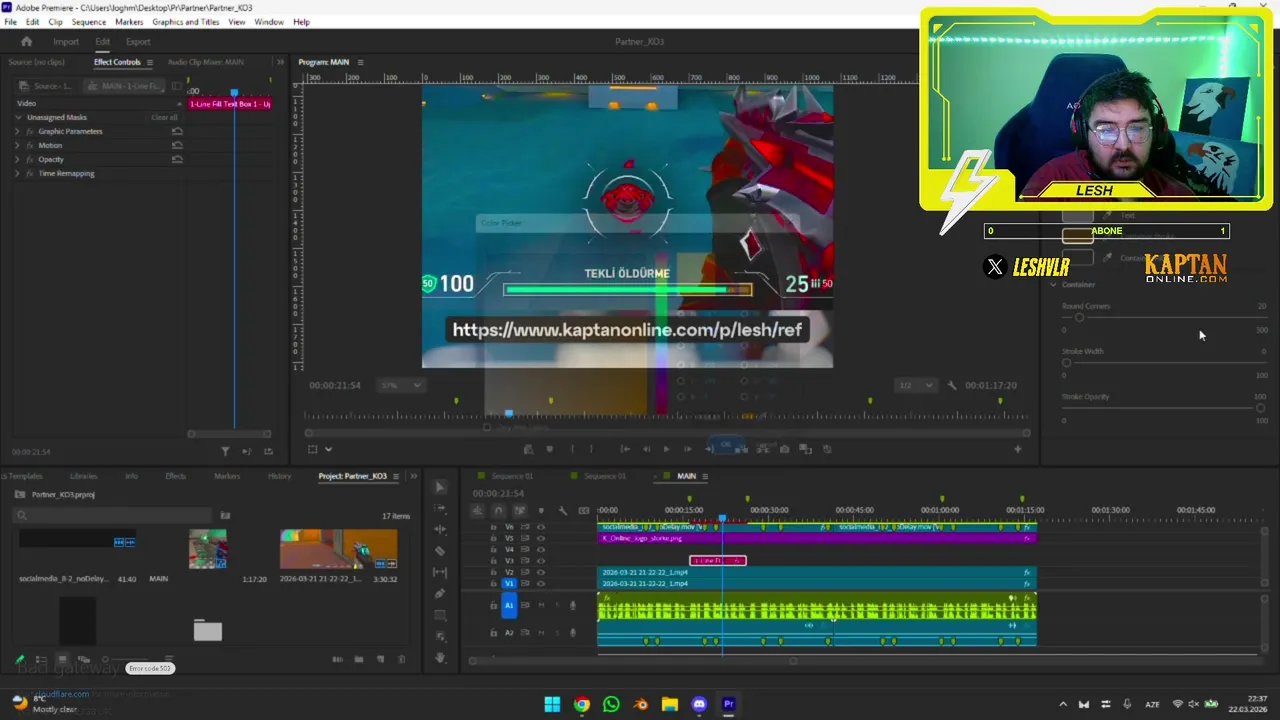
Task: Open Program monitor settings wrench
Action: (952, 385)
